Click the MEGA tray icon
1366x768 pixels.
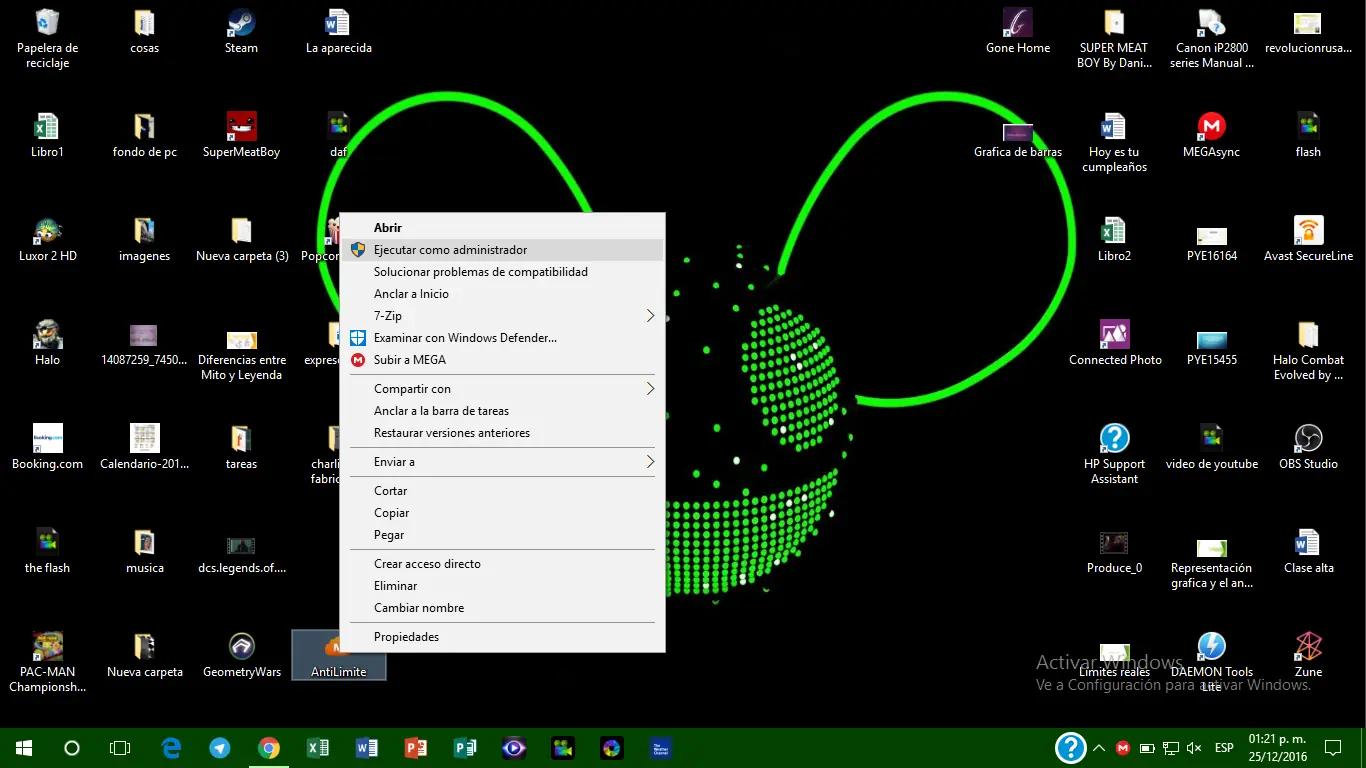point(1123,748)
